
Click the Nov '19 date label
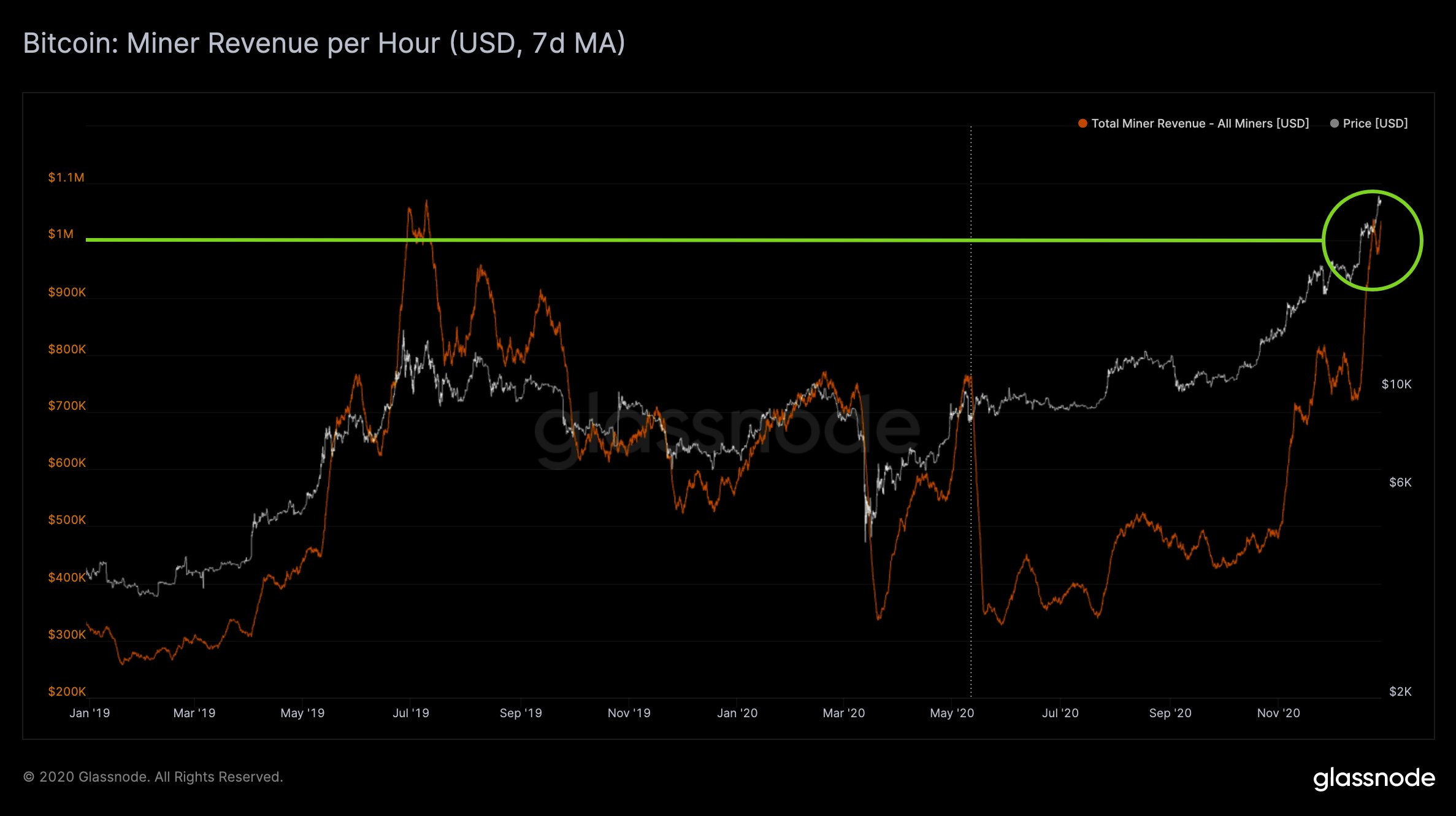click(x=629, y=713)
